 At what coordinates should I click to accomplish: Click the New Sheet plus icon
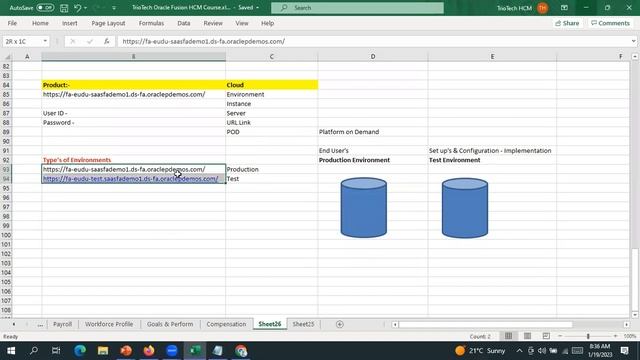[x=340, y=324]
